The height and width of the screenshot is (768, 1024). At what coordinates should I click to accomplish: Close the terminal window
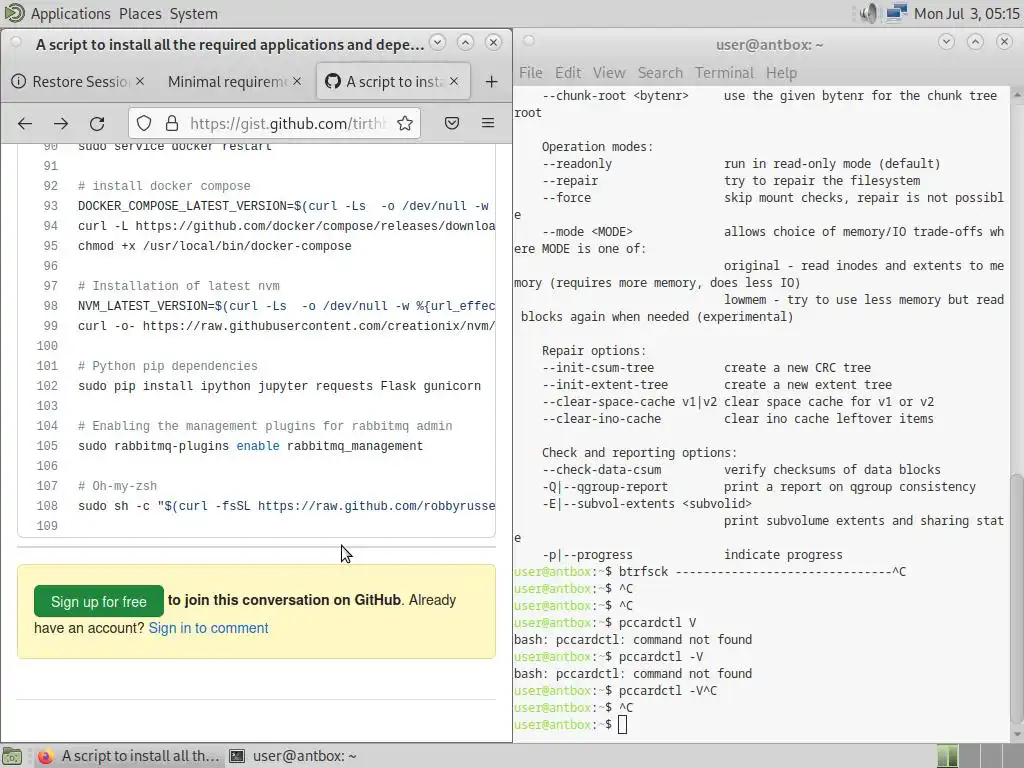[x=1004, y=42]
